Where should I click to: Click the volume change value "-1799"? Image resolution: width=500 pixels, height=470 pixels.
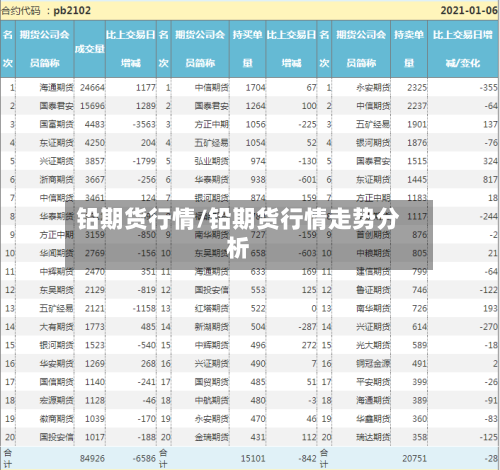pos(144,161)
